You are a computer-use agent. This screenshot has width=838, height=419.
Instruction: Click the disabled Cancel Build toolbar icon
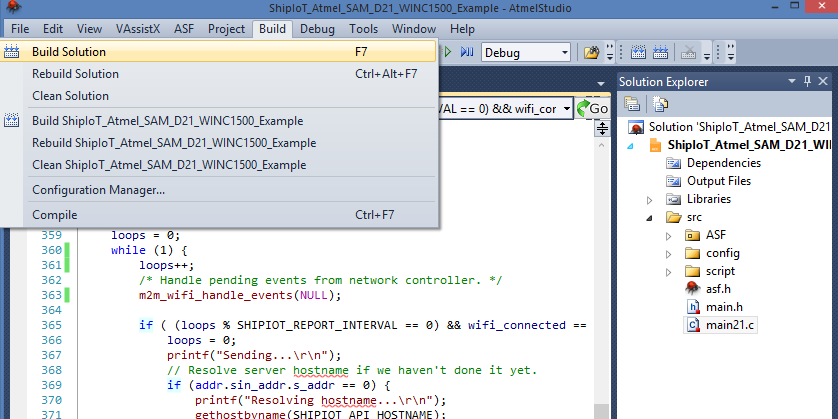click(688, 52)
